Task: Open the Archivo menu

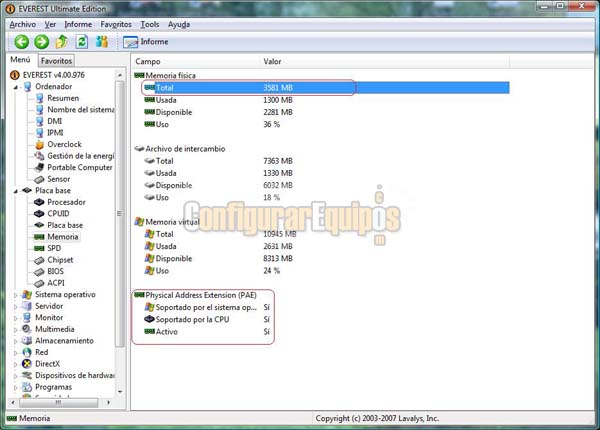Action: tap(23, 24)
